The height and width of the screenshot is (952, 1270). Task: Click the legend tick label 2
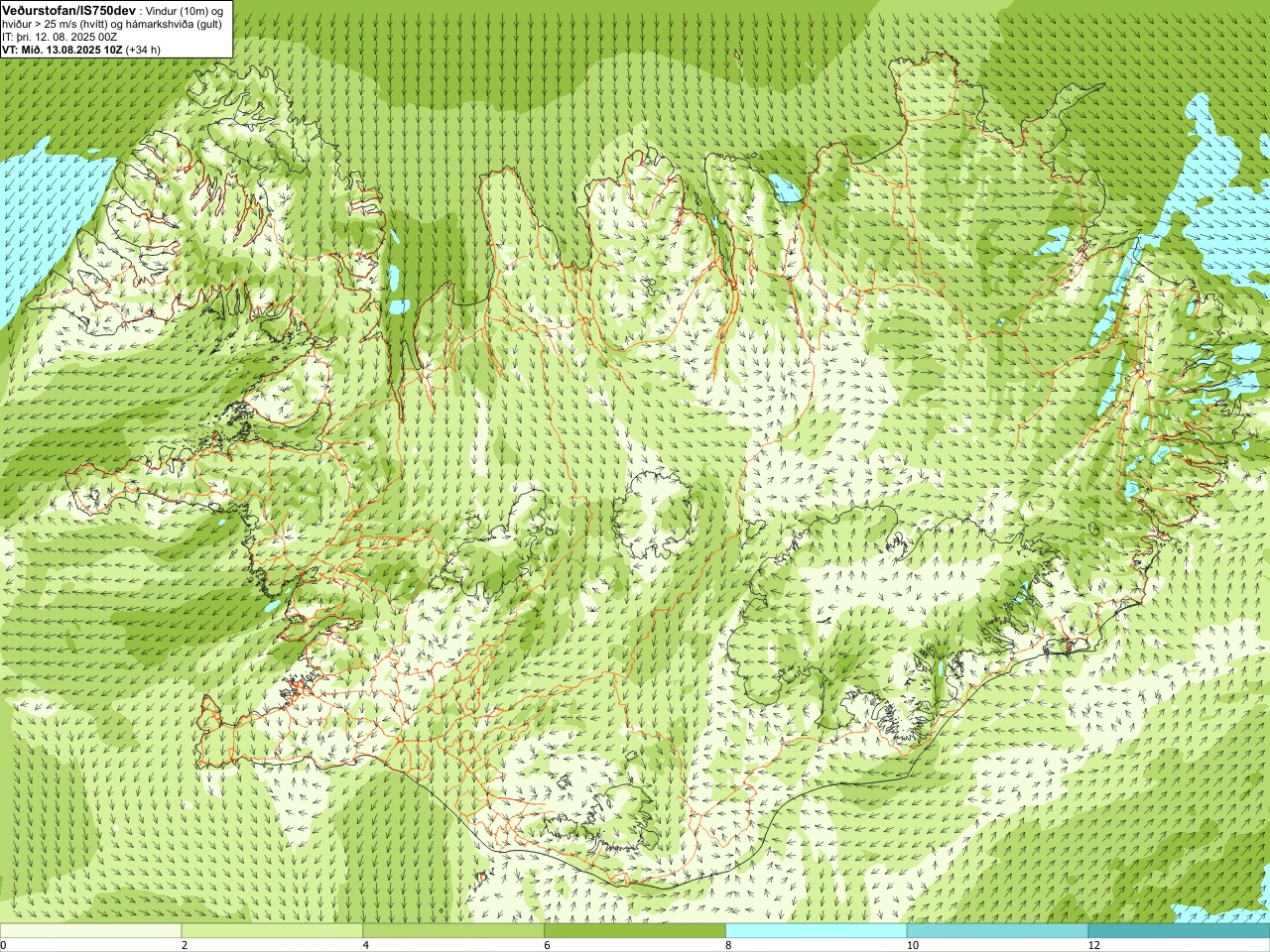pyautogui.click(x=185, y=945)
